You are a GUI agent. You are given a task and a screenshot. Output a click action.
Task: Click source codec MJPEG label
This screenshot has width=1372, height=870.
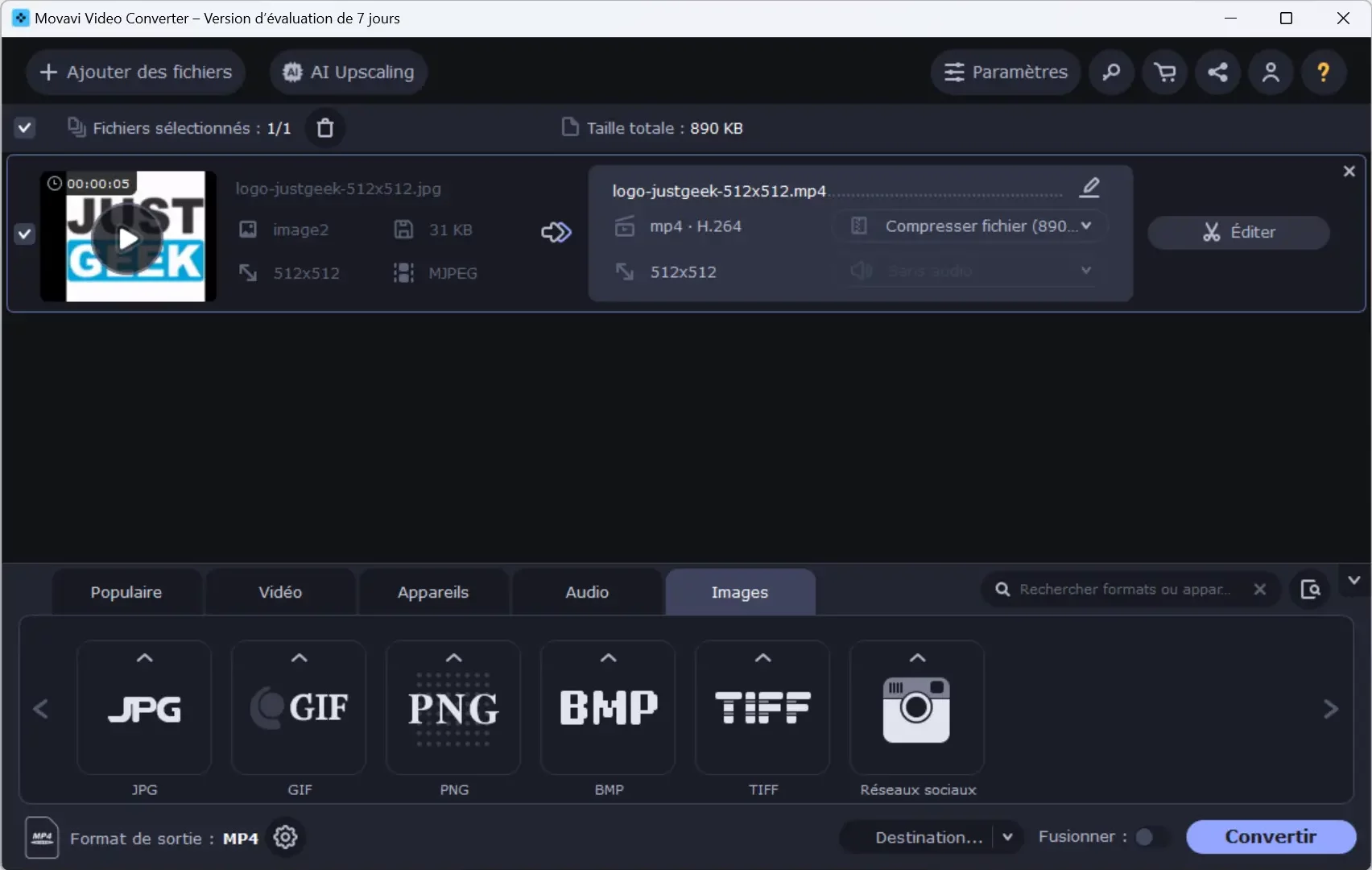[x=453, y=273]
